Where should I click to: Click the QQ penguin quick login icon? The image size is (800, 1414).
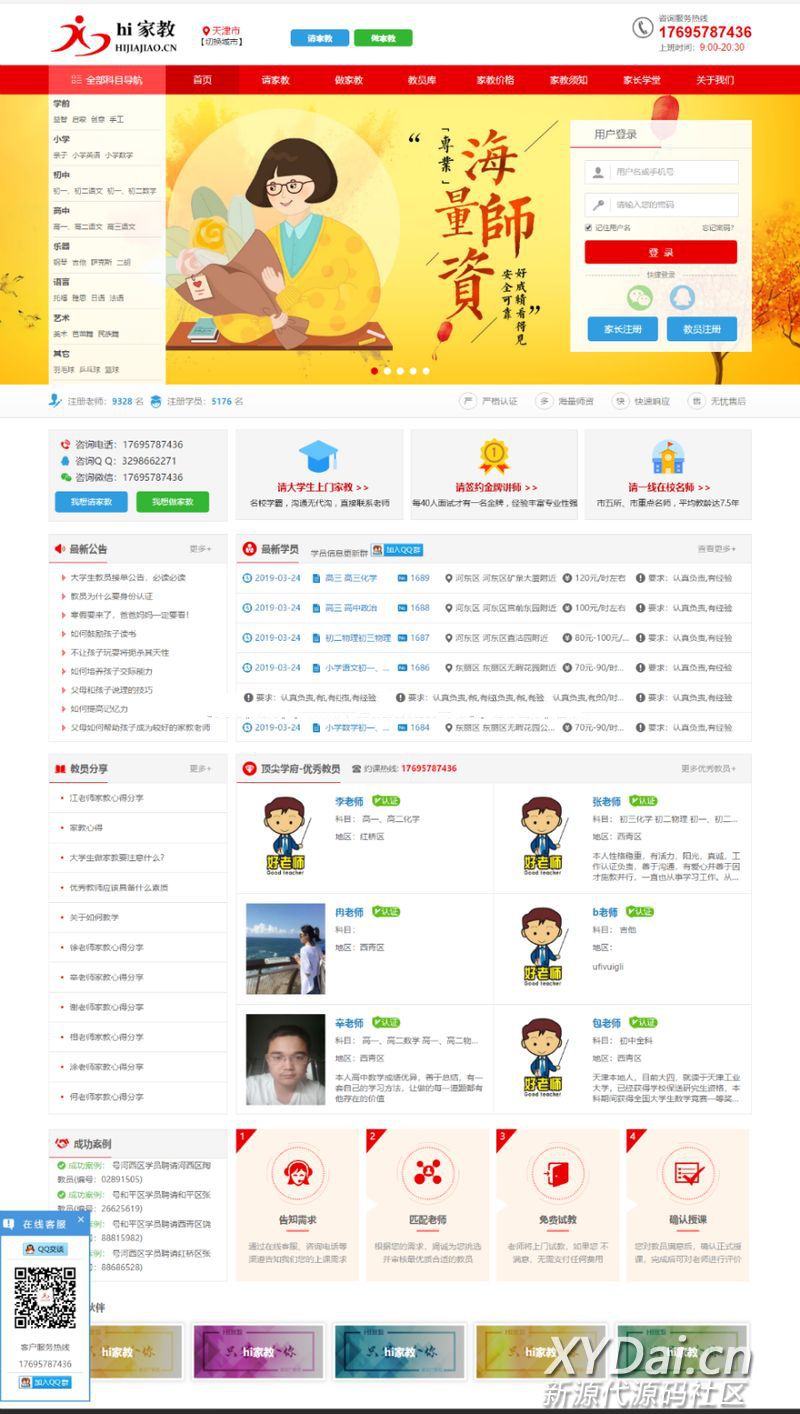click(x=682, y=296)
